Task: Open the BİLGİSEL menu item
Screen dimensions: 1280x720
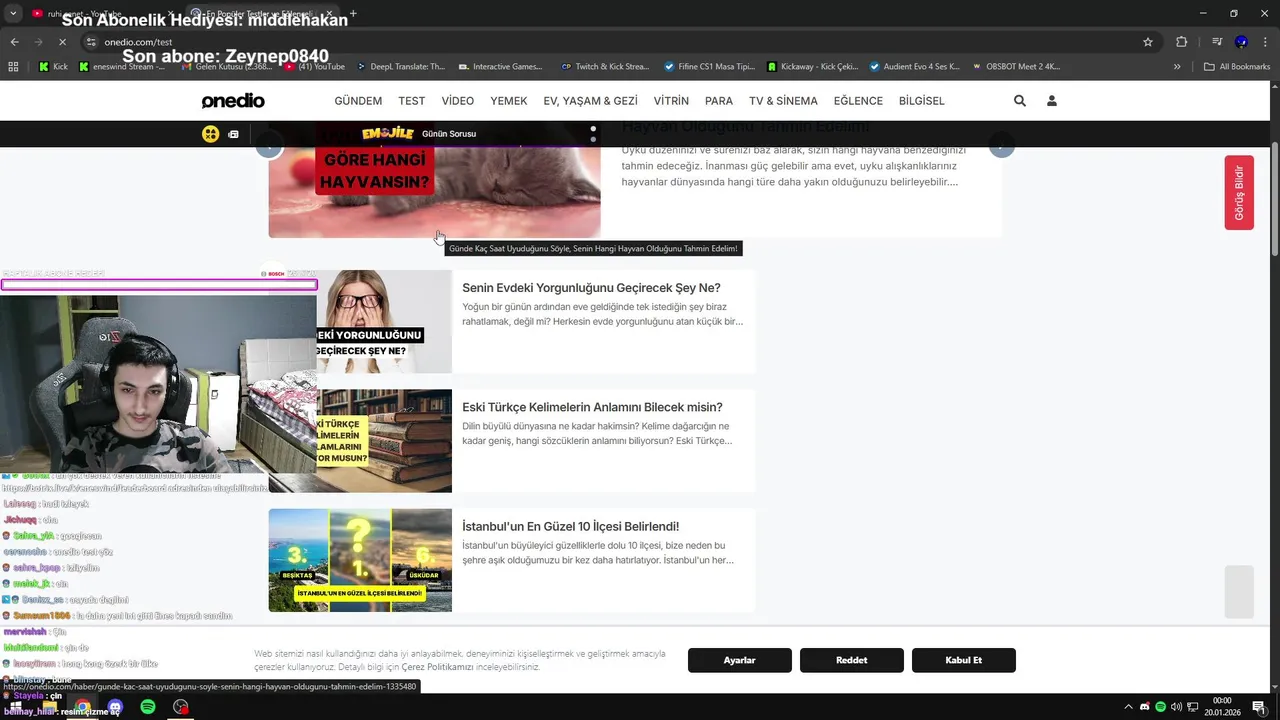Action: [921, 101]
